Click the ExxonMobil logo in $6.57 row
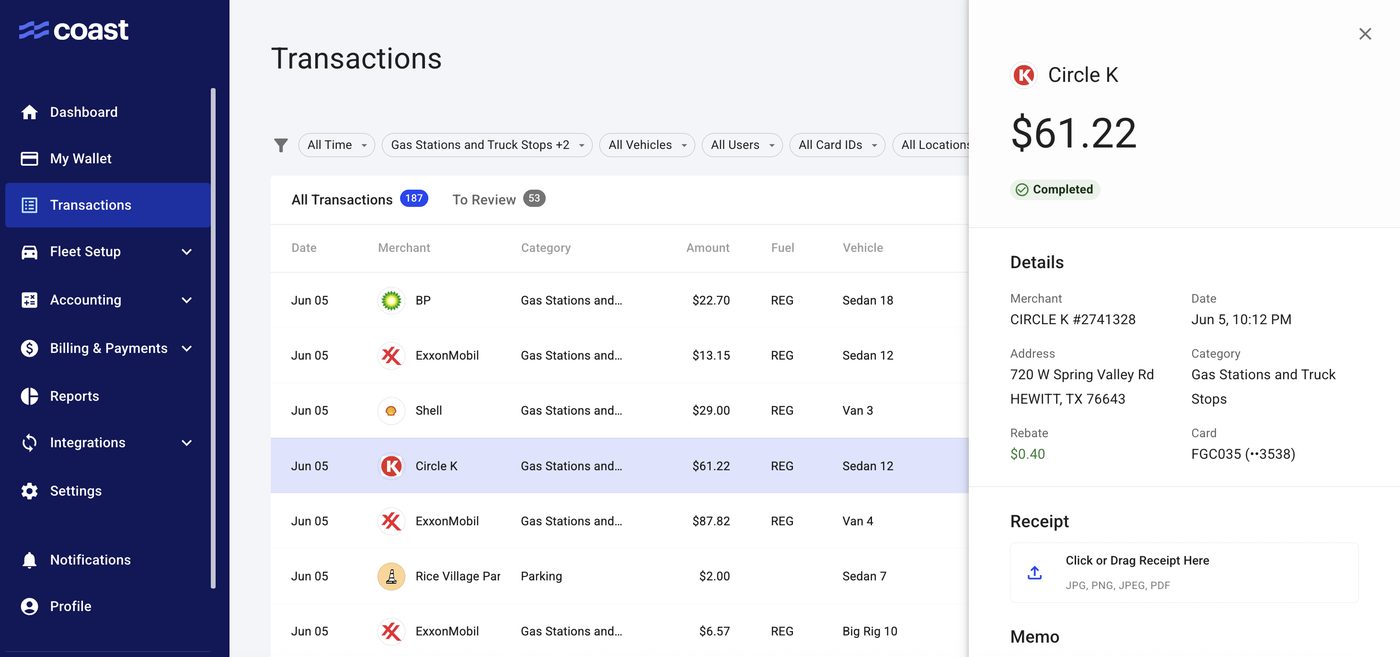Image resolution: width=1400 pixels, height=657 pixels. tap(392, 631)
